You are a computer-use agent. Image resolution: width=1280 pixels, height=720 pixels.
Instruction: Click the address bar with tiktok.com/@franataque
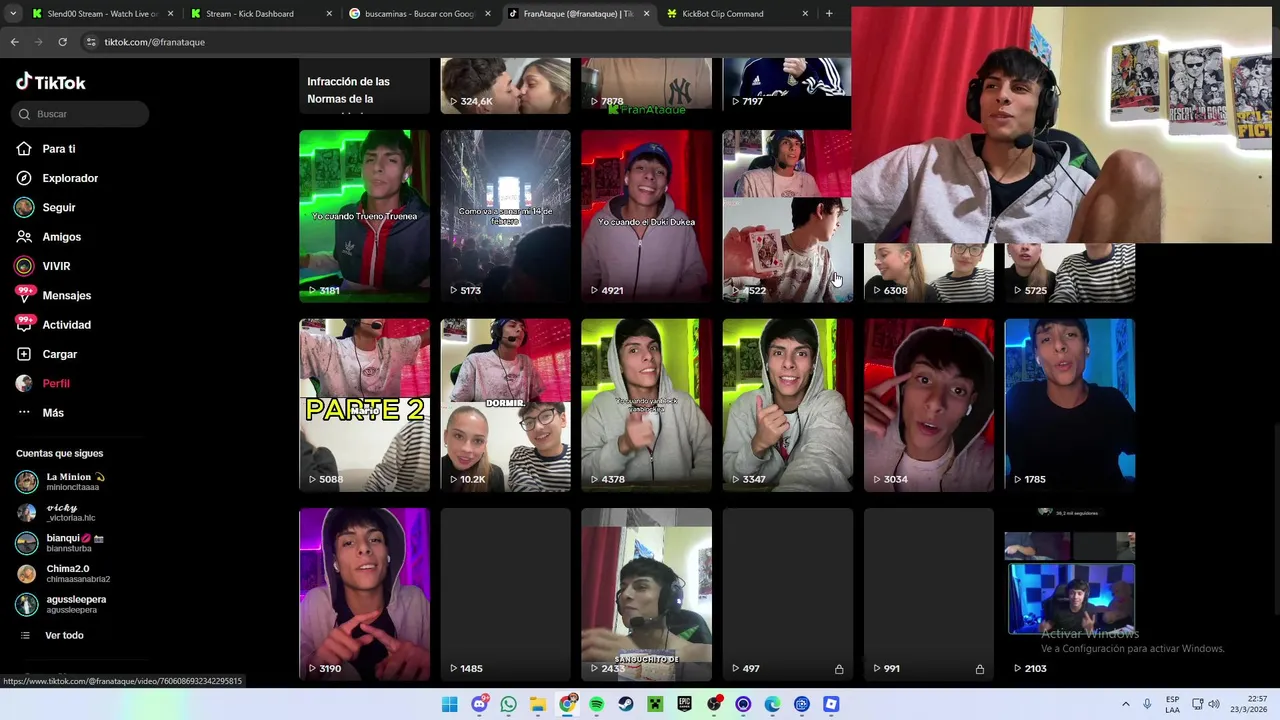point(465,42)
